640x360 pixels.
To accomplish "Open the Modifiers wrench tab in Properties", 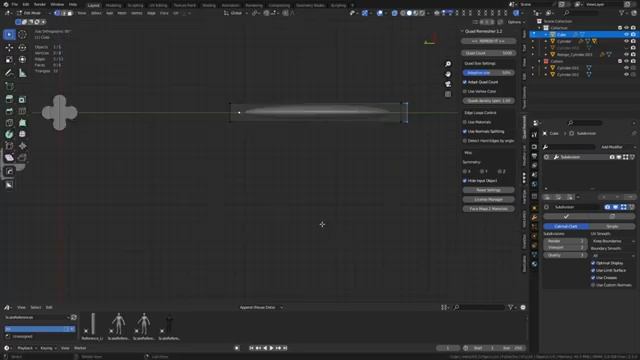I will tap(534, 218).
